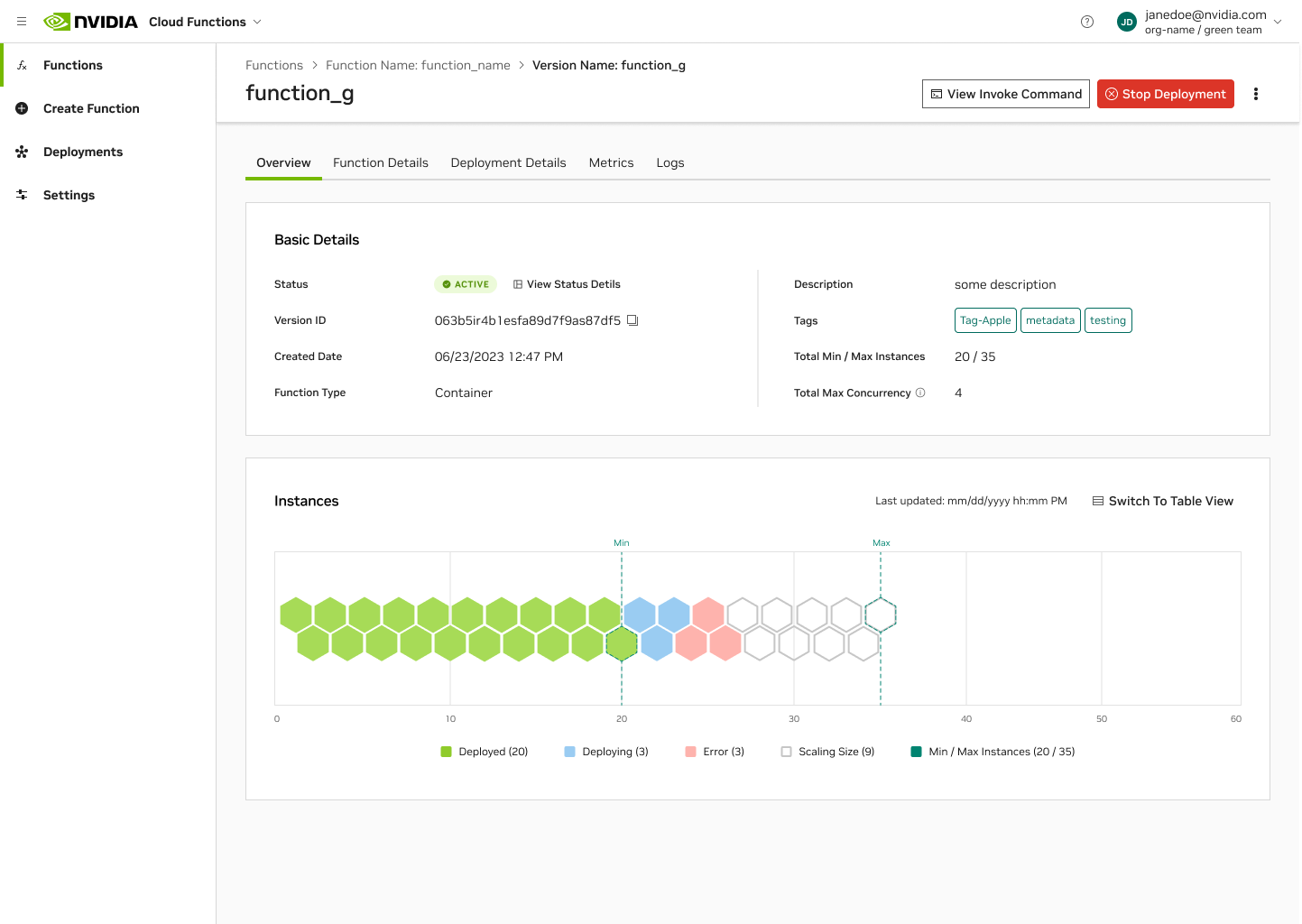
Task: Click the Total Max Concurrency info icon
Action: (x=920, y=393)
